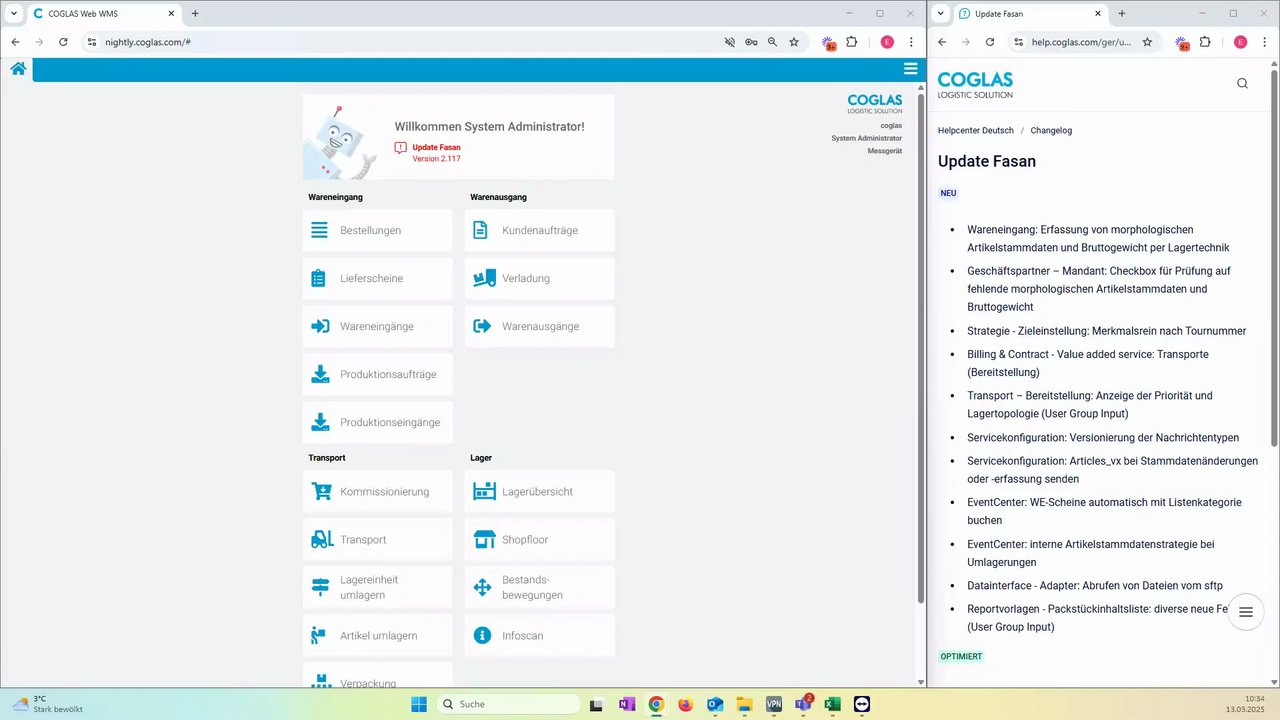1280x720 pixels.
Task: Click the zoom magnifier in the COGLAS address bar
Action: pos(773,42)
